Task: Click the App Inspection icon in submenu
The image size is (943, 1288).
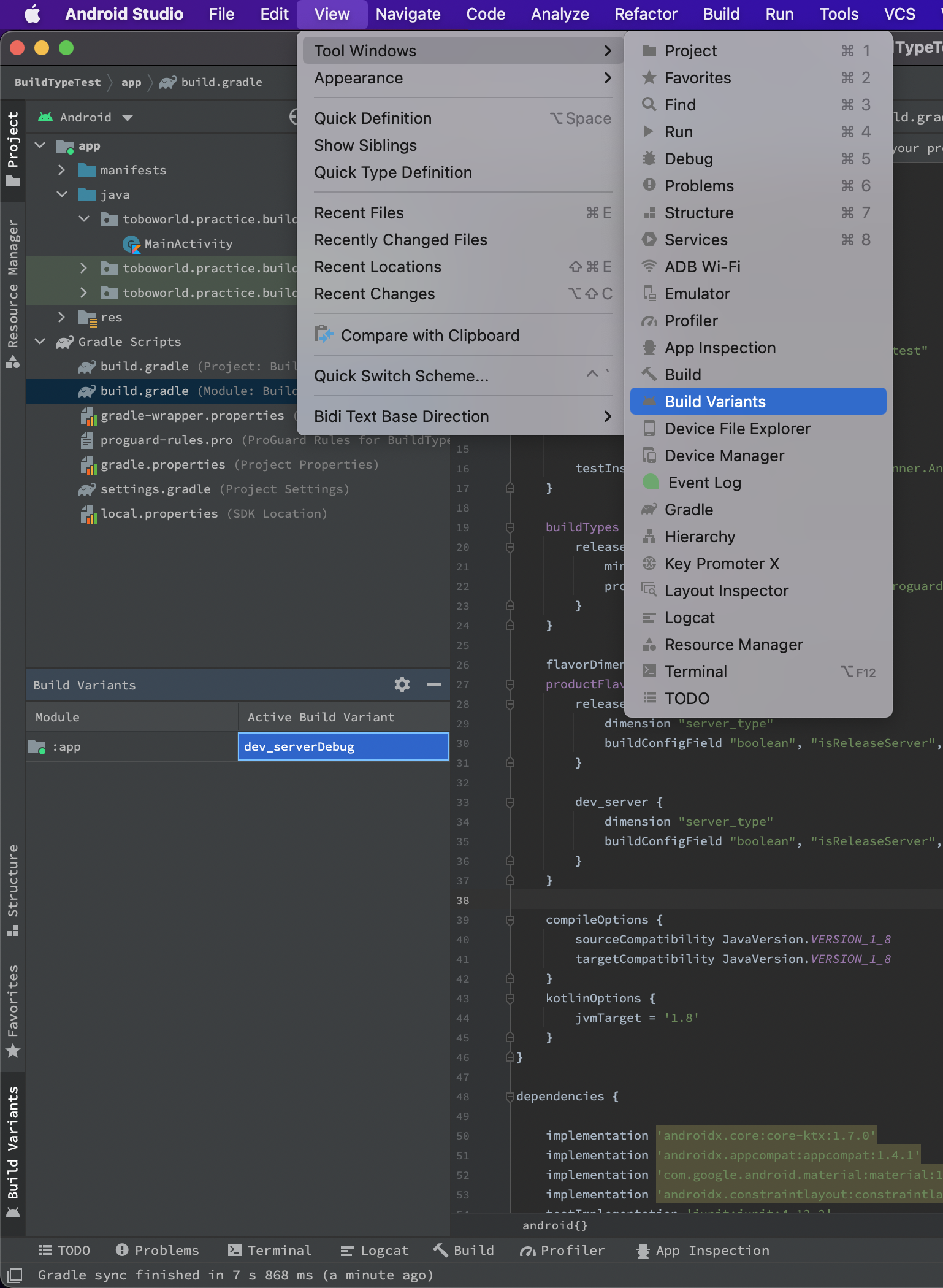Action: pyautogui.click(x=649, y=348)
